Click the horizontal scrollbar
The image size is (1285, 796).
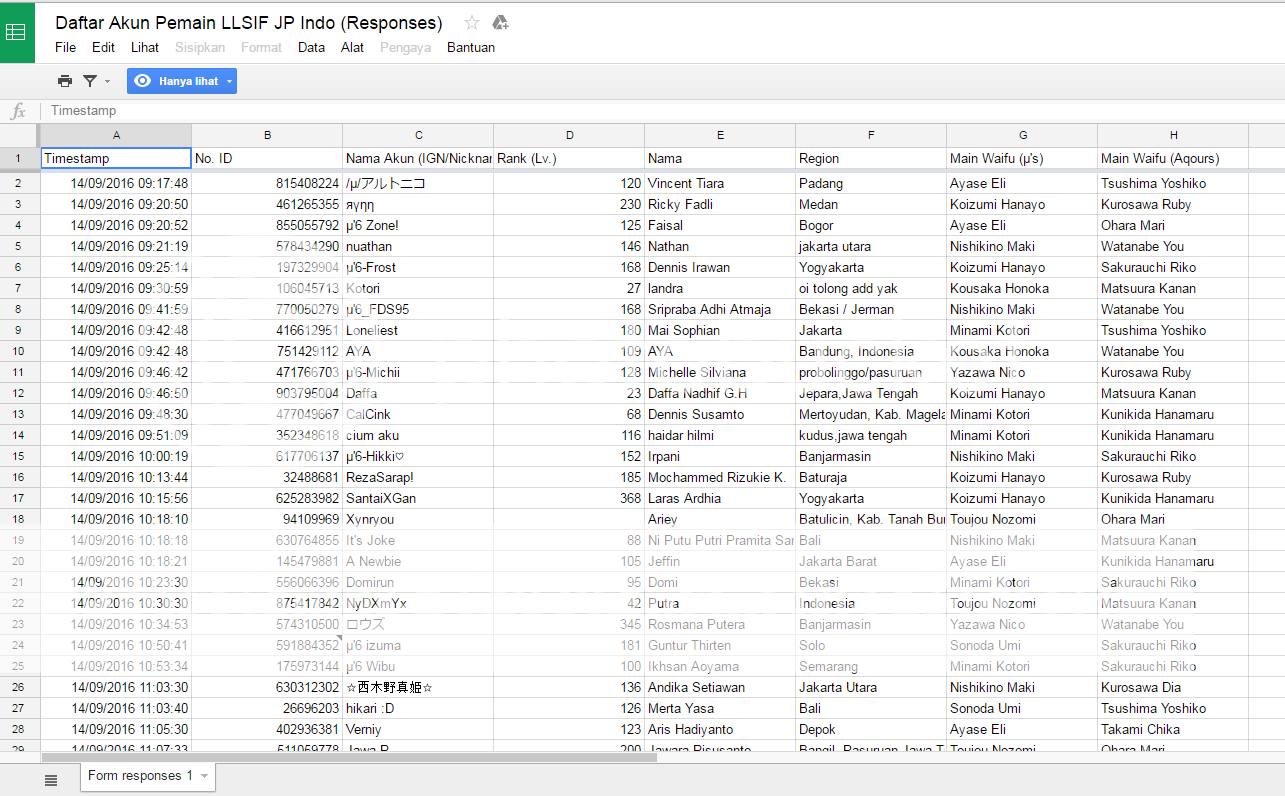[x=348, y=757]
